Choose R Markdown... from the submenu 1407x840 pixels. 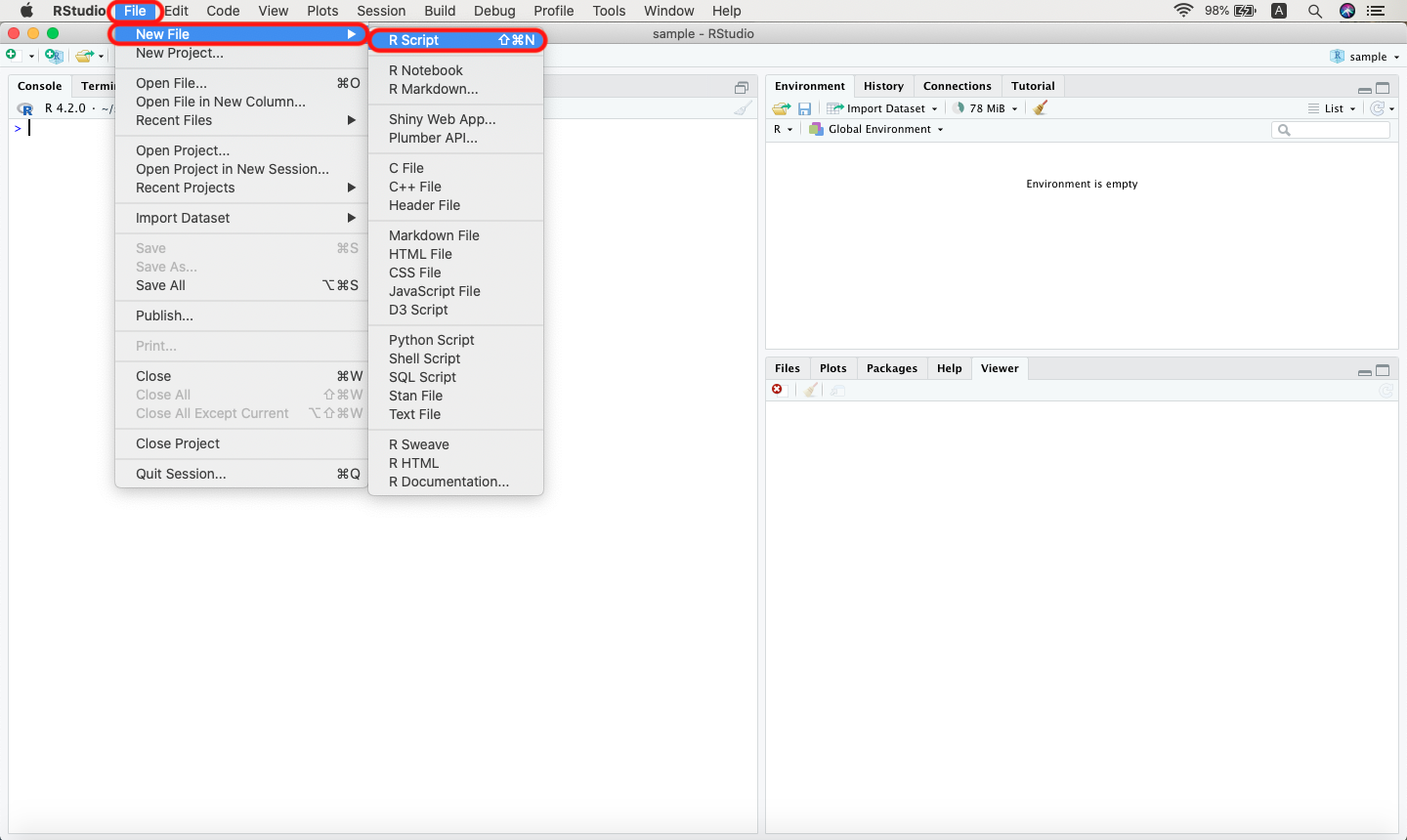[456, 89]
